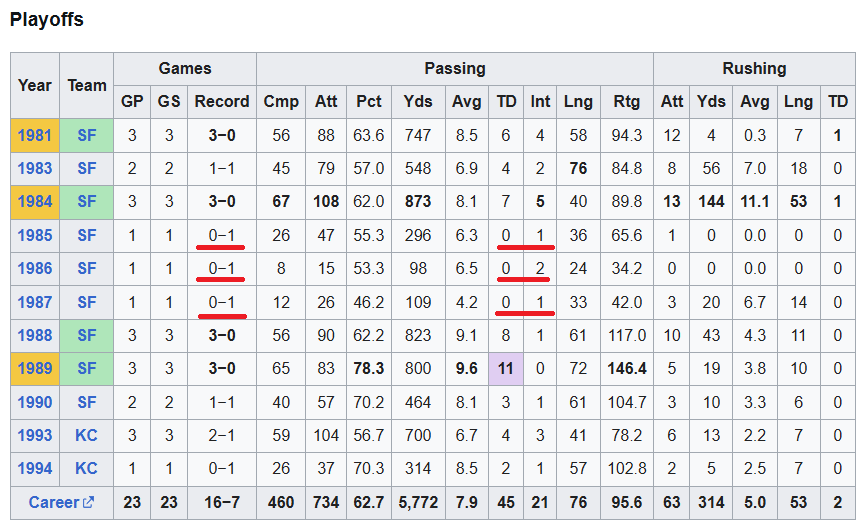
Task: Open the 1981 season link
Action: click(x=35, y=135)
